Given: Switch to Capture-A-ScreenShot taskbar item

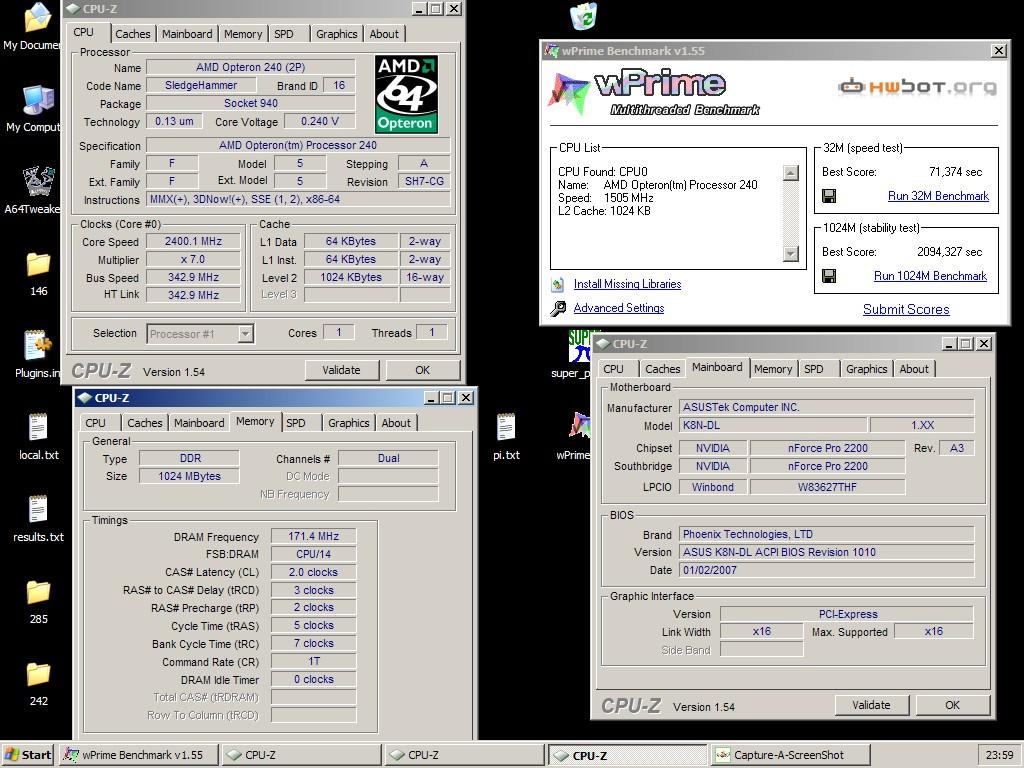Looking at the screenshot, I should [x=790, y=755].
